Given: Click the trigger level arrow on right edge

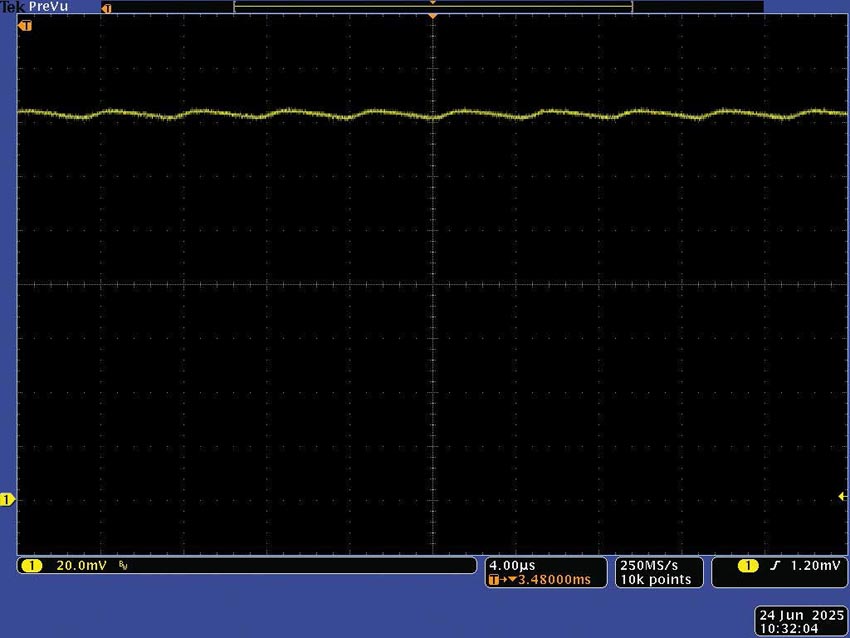Looking at the screenshot, I should tap(841, 495).
